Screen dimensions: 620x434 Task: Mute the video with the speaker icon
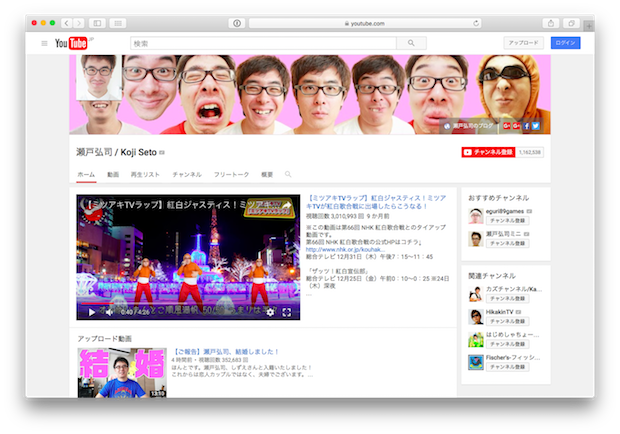click(x=110, y=312)
